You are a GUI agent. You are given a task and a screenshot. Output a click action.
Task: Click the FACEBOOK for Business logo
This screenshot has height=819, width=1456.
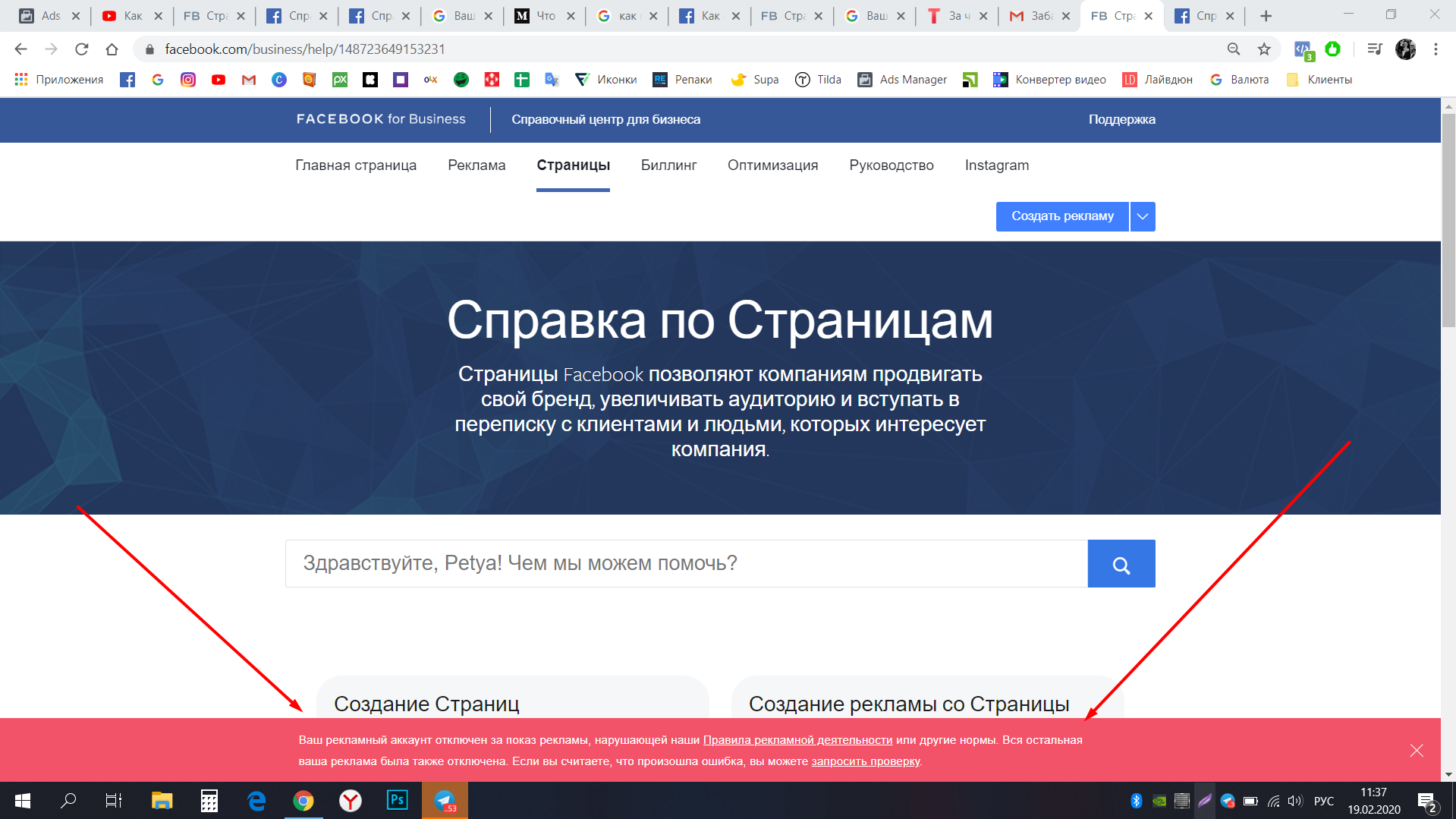pyautogui.click(x=381, y=119)
